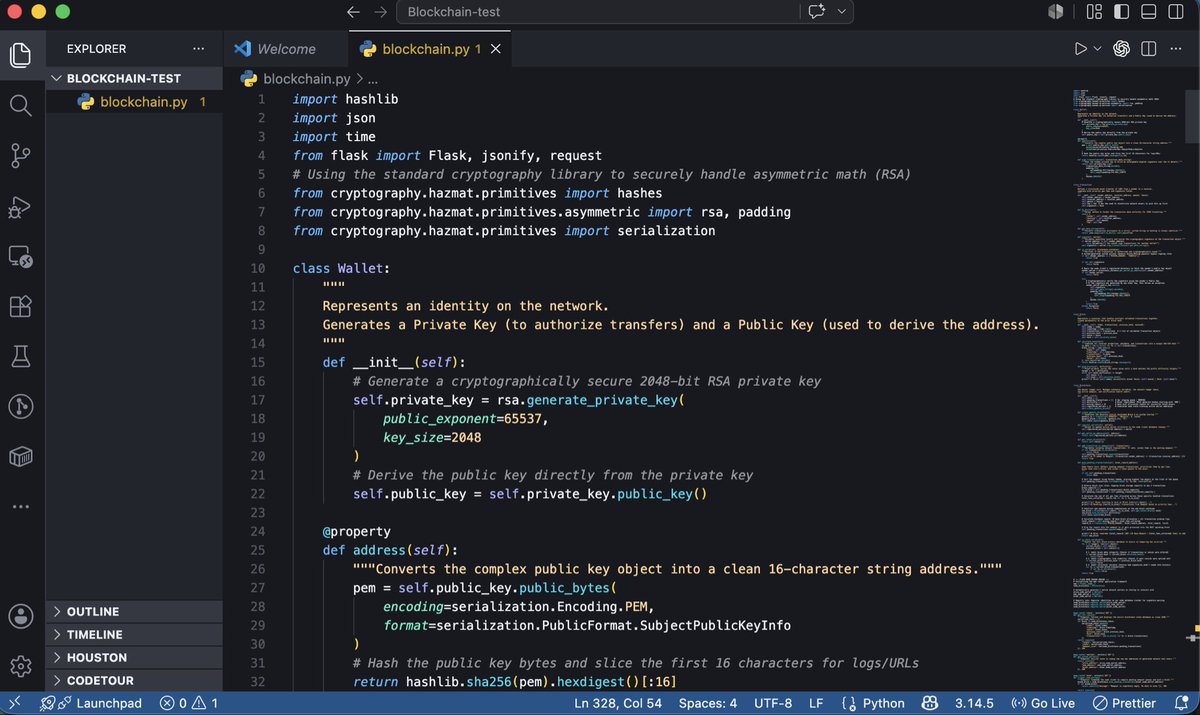Go forward with the right arrow

(x=380, y=12)
